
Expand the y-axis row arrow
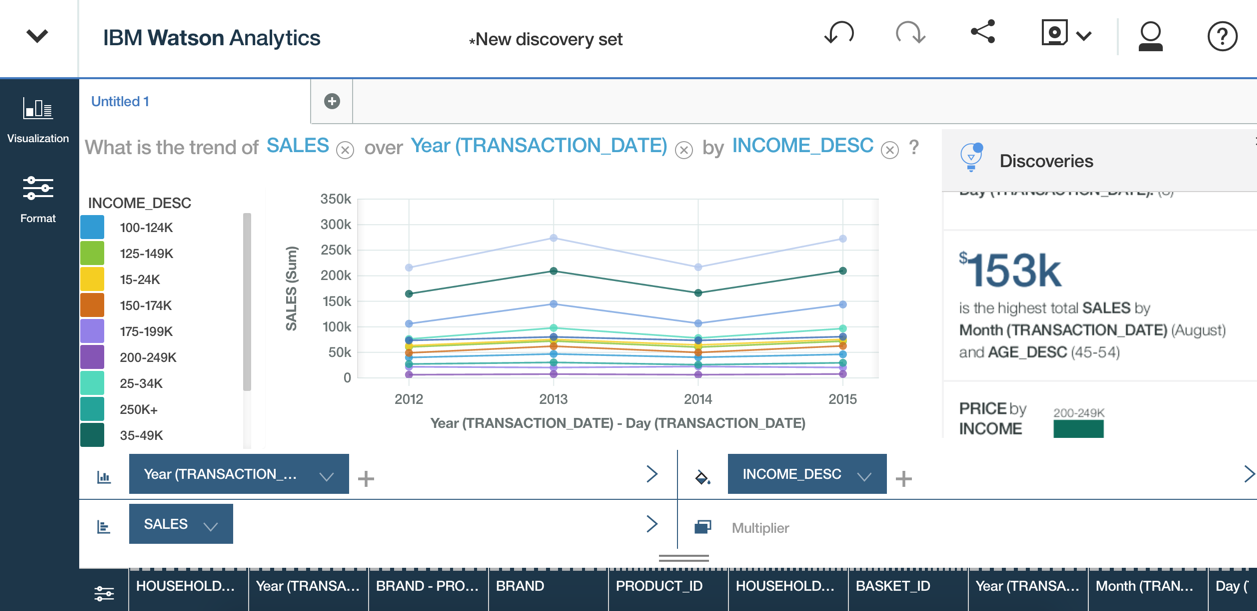coord(652,523)
